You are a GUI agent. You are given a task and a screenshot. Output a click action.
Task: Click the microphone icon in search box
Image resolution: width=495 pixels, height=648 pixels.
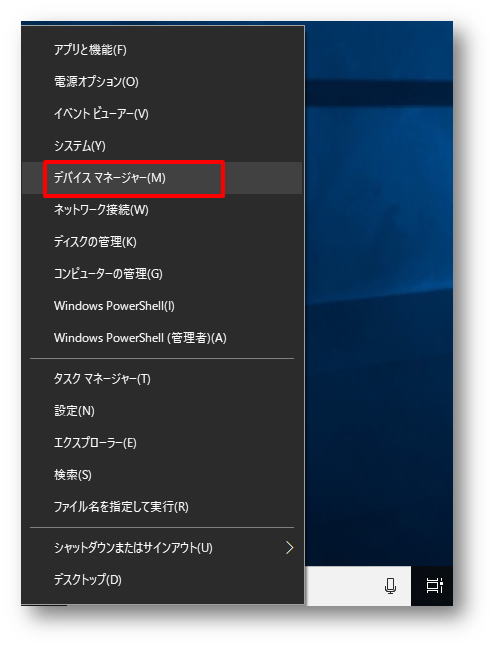tap(390, 586)
